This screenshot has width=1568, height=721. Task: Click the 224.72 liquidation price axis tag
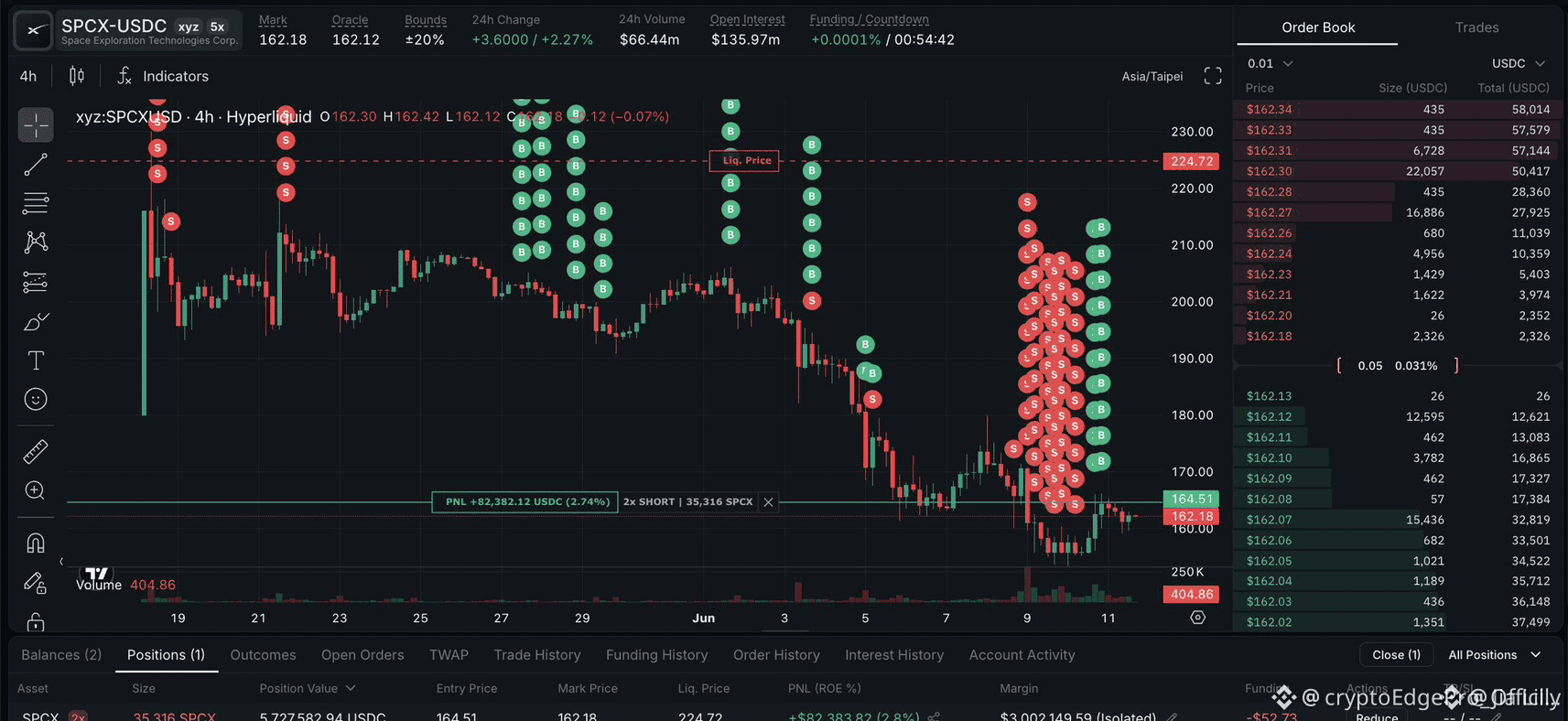pos(1191,161)
